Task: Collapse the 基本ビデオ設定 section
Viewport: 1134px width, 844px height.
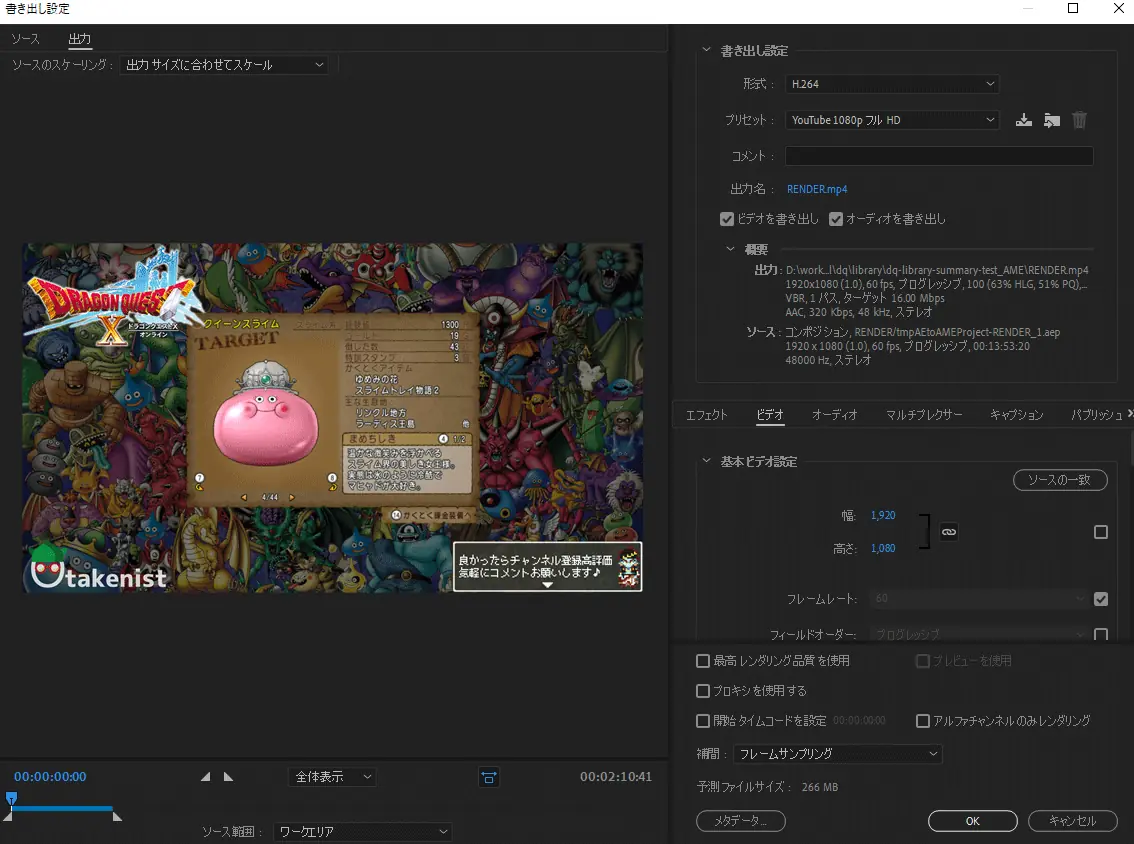Action: click(x=707, y=461)
